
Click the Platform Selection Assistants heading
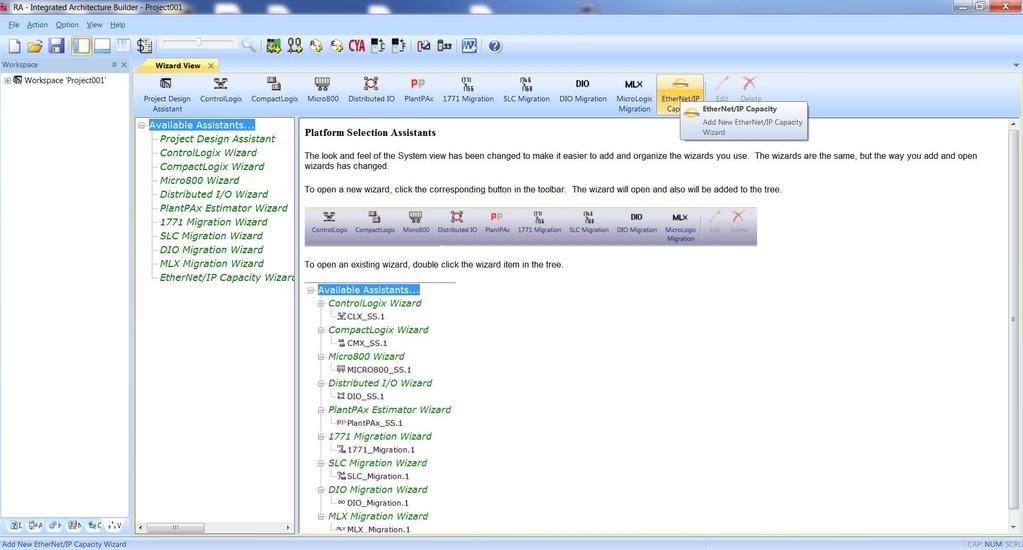pos(370,132)
